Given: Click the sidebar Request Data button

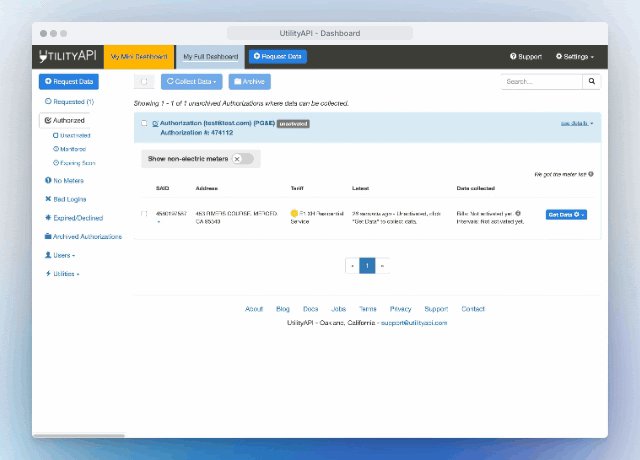Looking at the screenshot, I should (69, 81).
